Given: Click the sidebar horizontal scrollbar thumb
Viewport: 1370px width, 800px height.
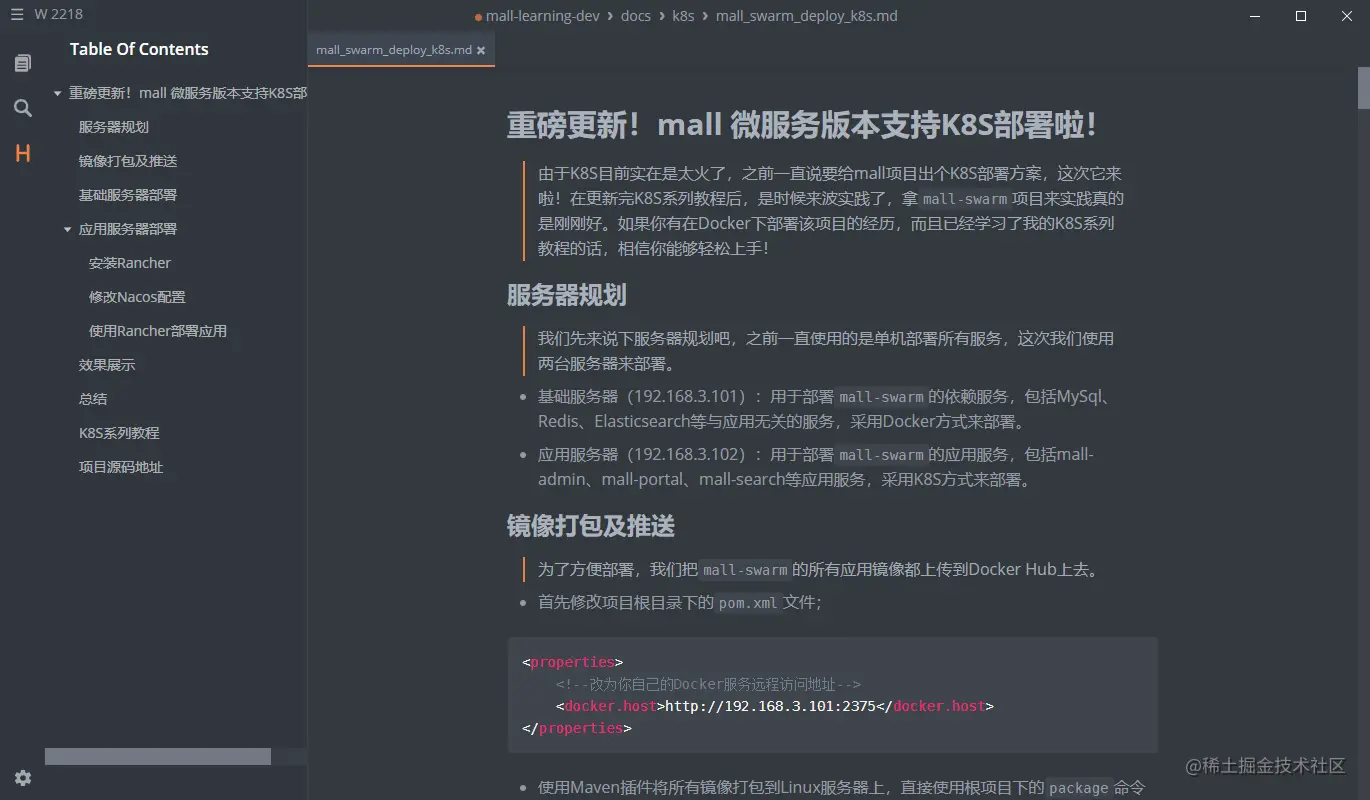Looking at the screenshot, I should click(x=158, y=757).
